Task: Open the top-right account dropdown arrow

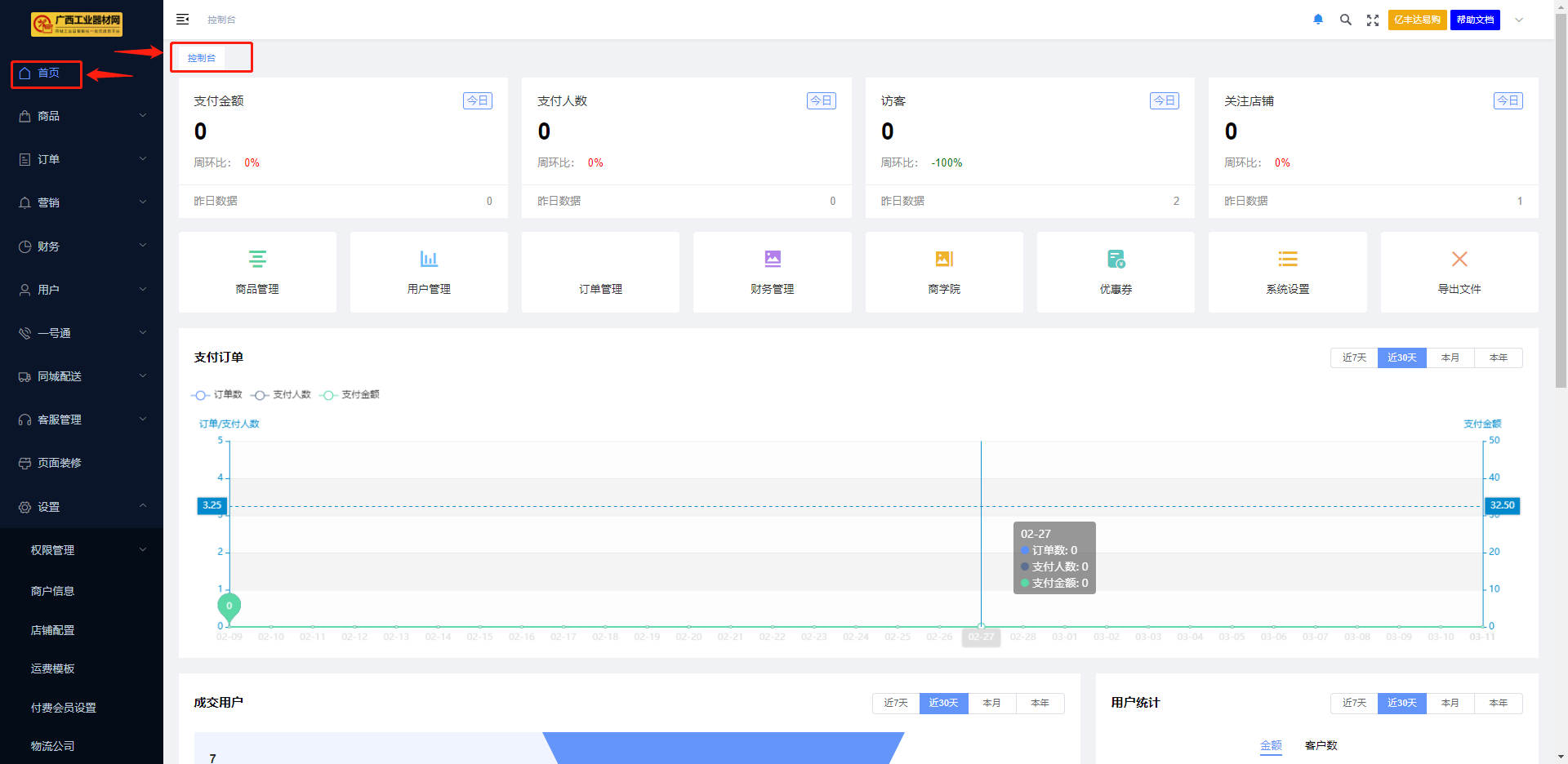Action: pyautogui.click(x=1519, y=20)
